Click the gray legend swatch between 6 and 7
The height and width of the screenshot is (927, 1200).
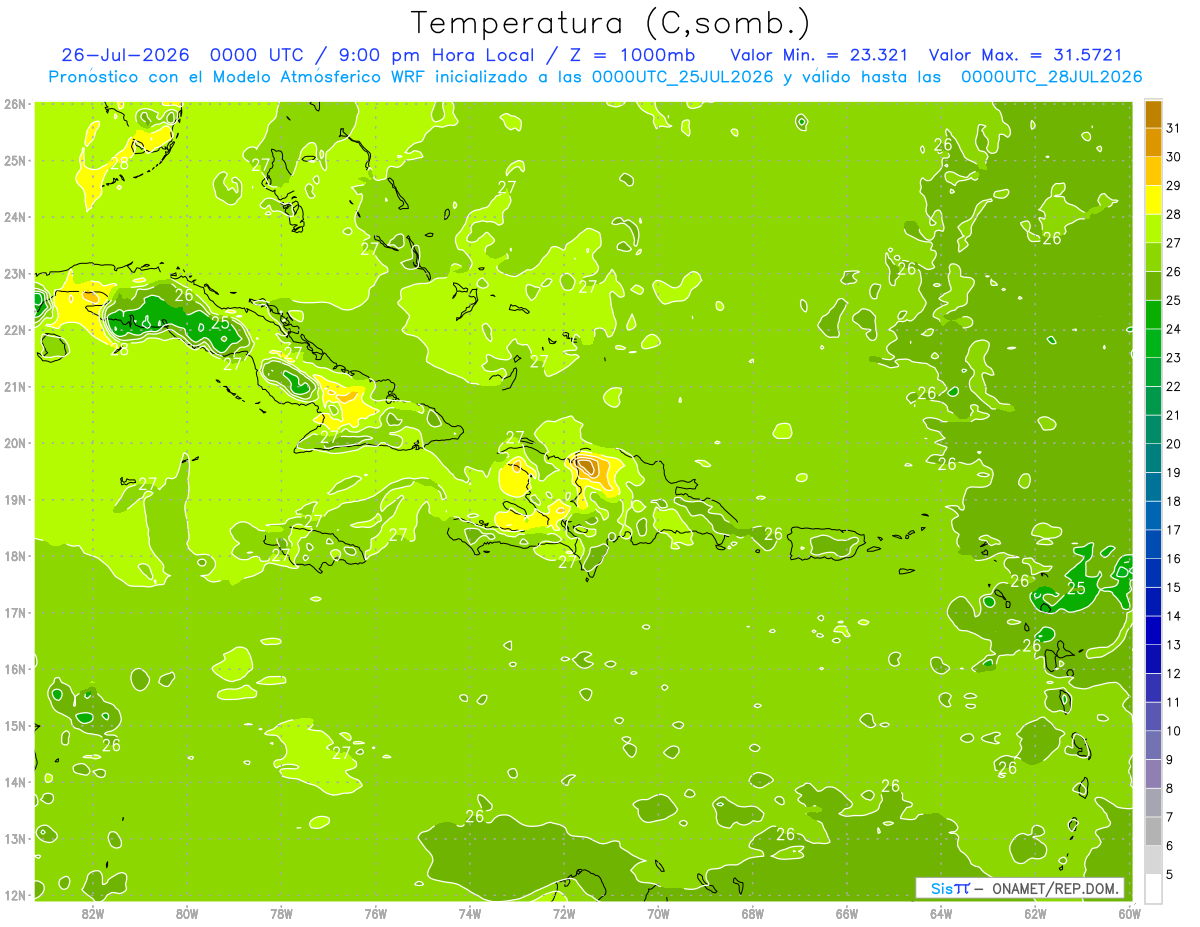click(1153, 831)
